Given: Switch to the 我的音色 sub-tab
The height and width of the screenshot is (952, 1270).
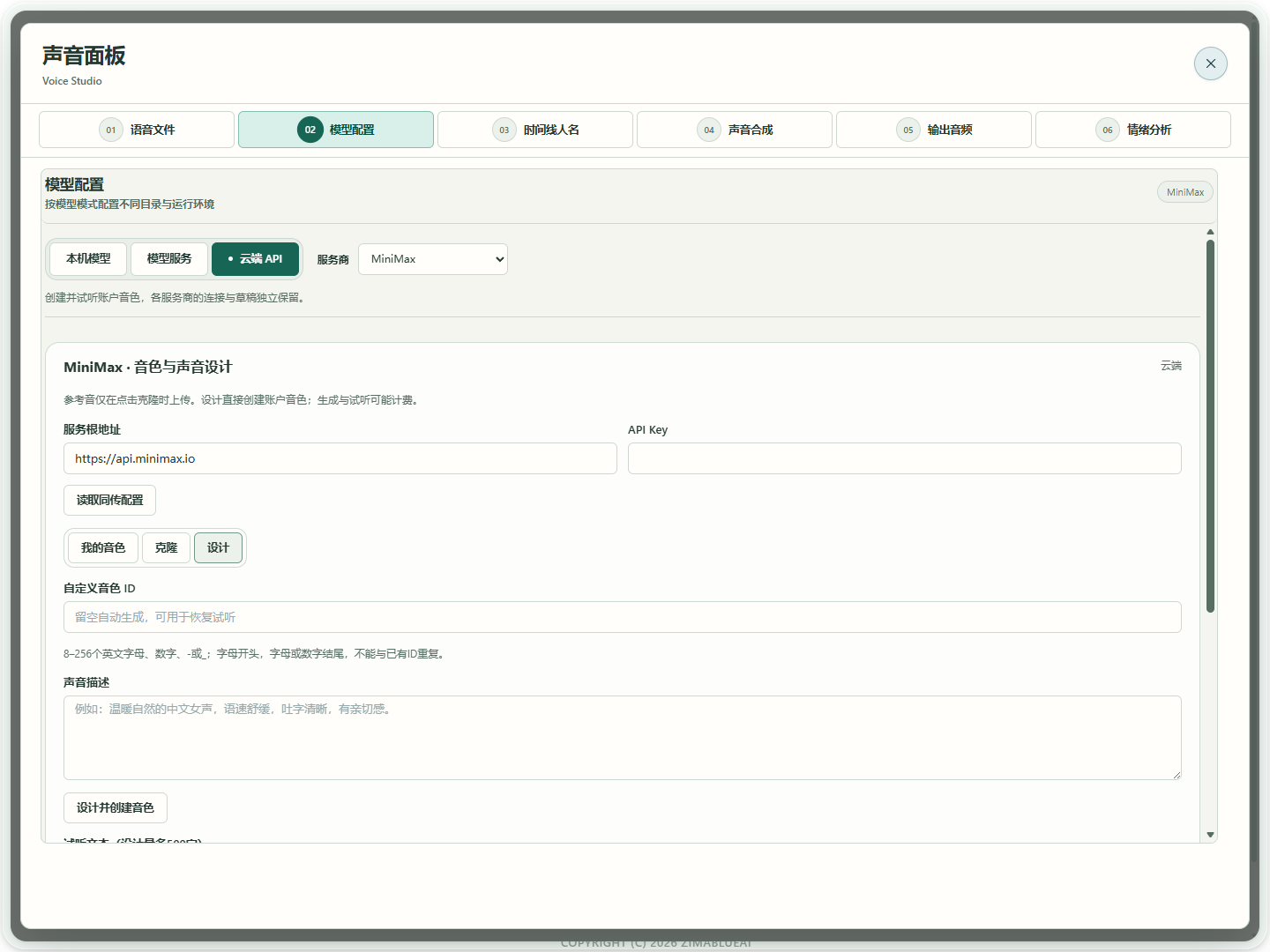Looking at the screenshot, I should 103,547.
